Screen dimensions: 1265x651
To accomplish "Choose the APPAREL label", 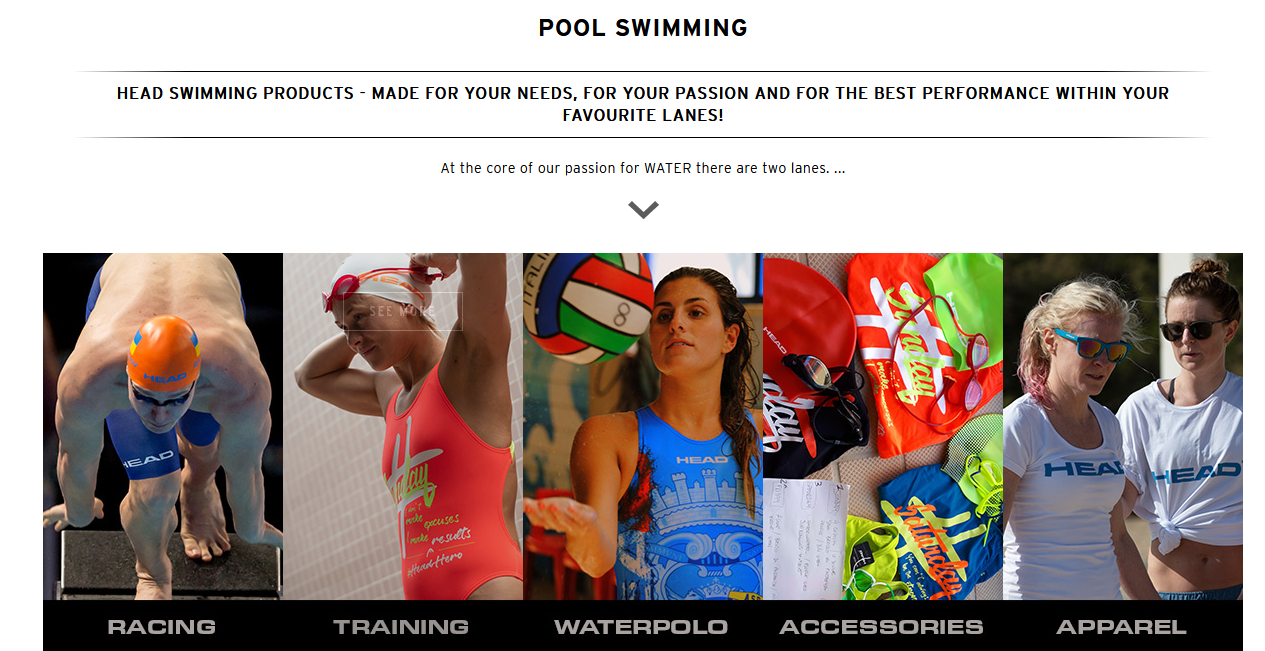I will click(x=1121, y=627).
